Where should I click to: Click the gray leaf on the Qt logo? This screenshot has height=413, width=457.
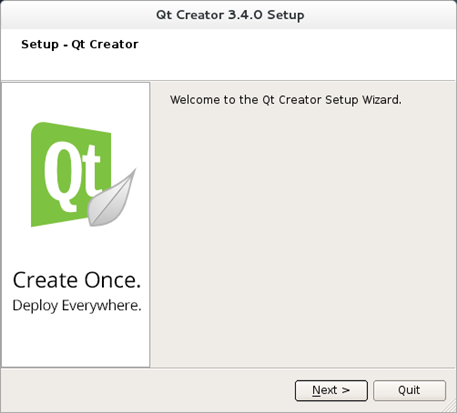[x=112, y=198]
